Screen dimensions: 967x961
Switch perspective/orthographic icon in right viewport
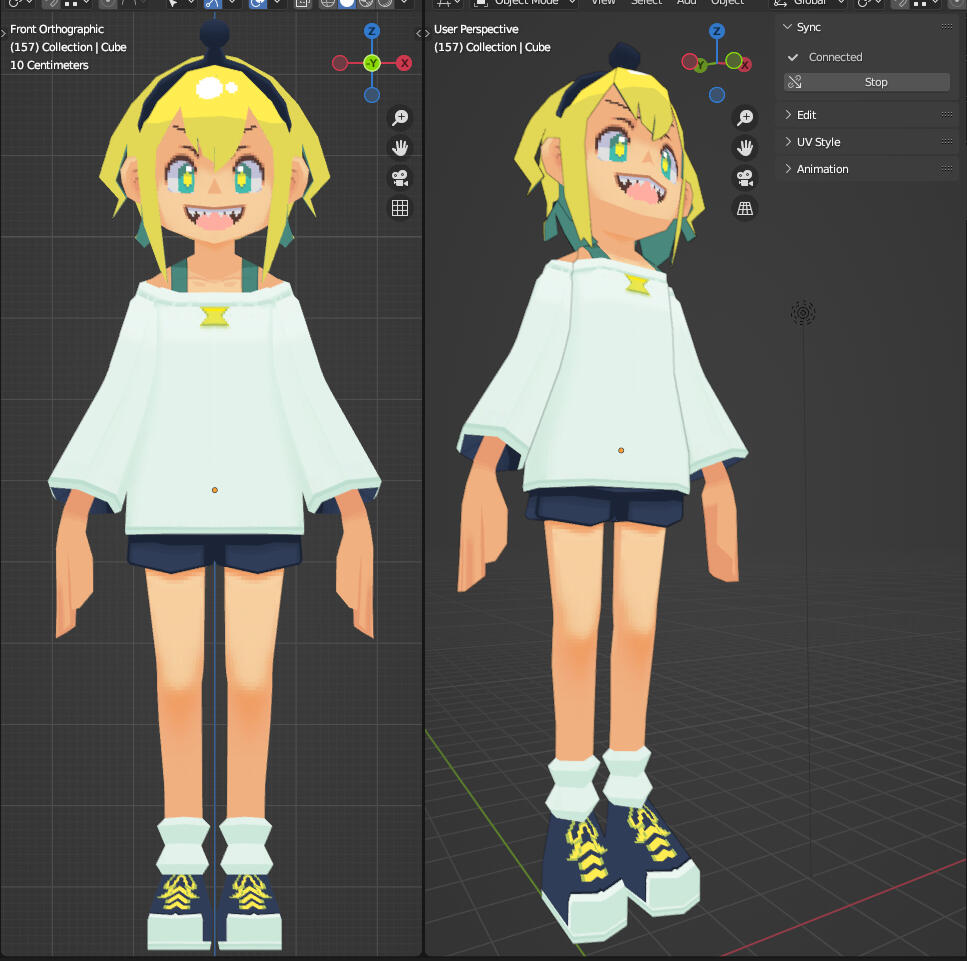[x=745, y=208]
